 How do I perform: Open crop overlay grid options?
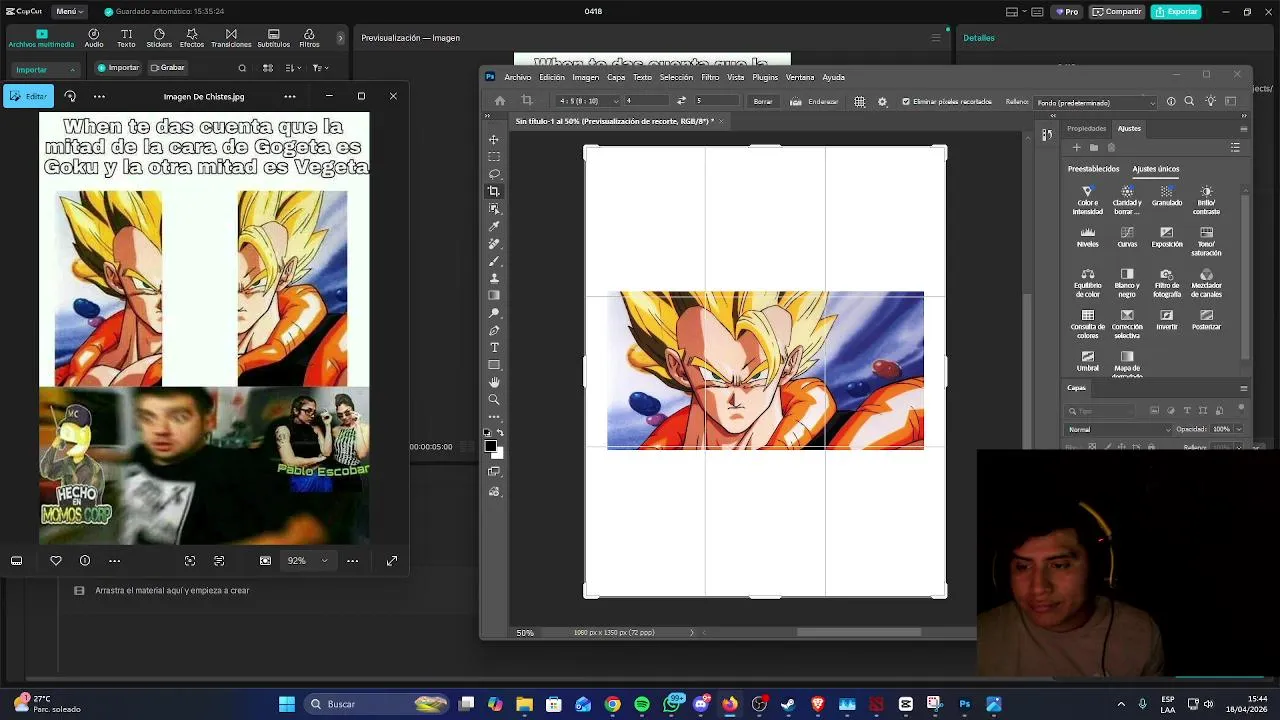point(859,101)
